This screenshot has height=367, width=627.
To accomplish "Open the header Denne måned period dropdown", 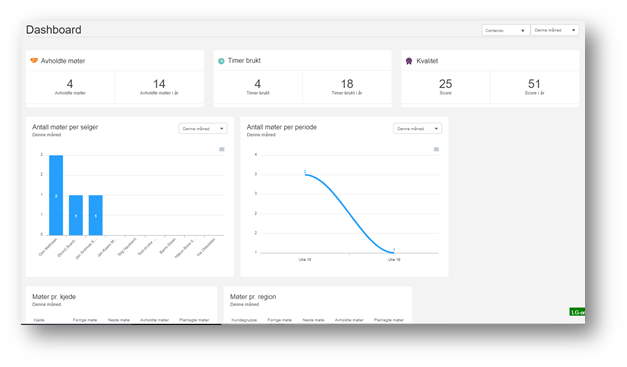I will (x=555, y=30).
